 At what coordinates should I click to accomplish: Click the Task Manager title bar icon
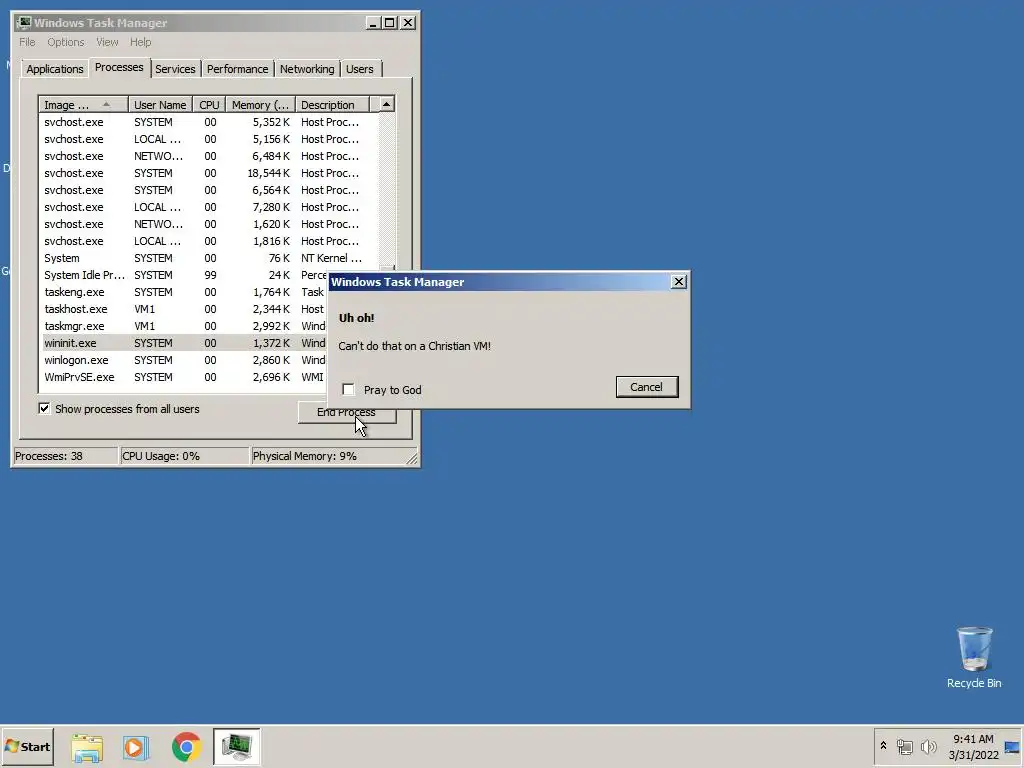pyautogui.click(x=24, y=23)
